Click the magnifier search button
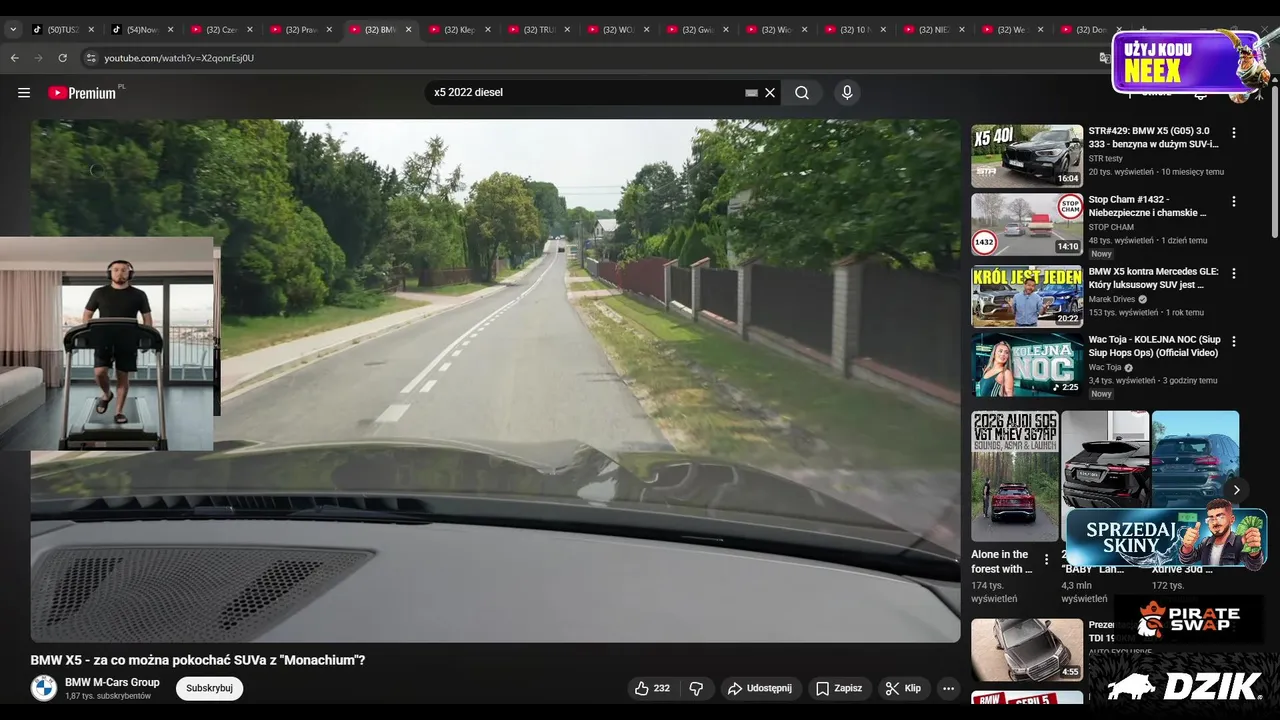 pos(802,93)
